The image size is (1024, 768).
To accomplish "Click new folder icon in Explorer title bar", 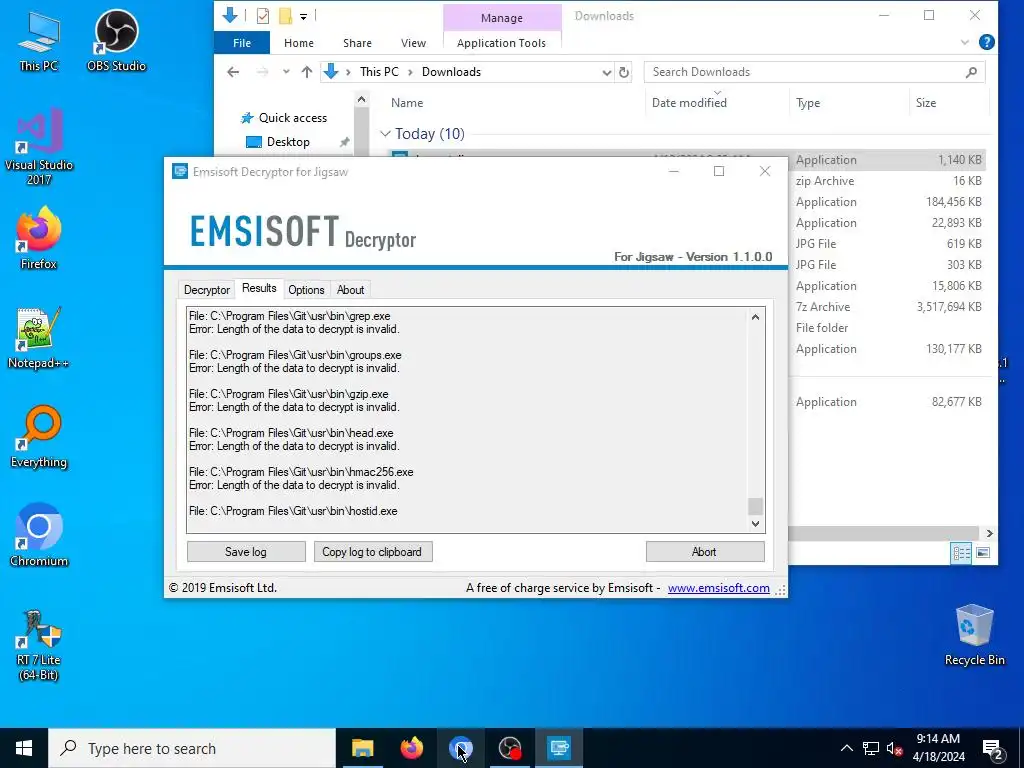I will click(x=285, y=15).
